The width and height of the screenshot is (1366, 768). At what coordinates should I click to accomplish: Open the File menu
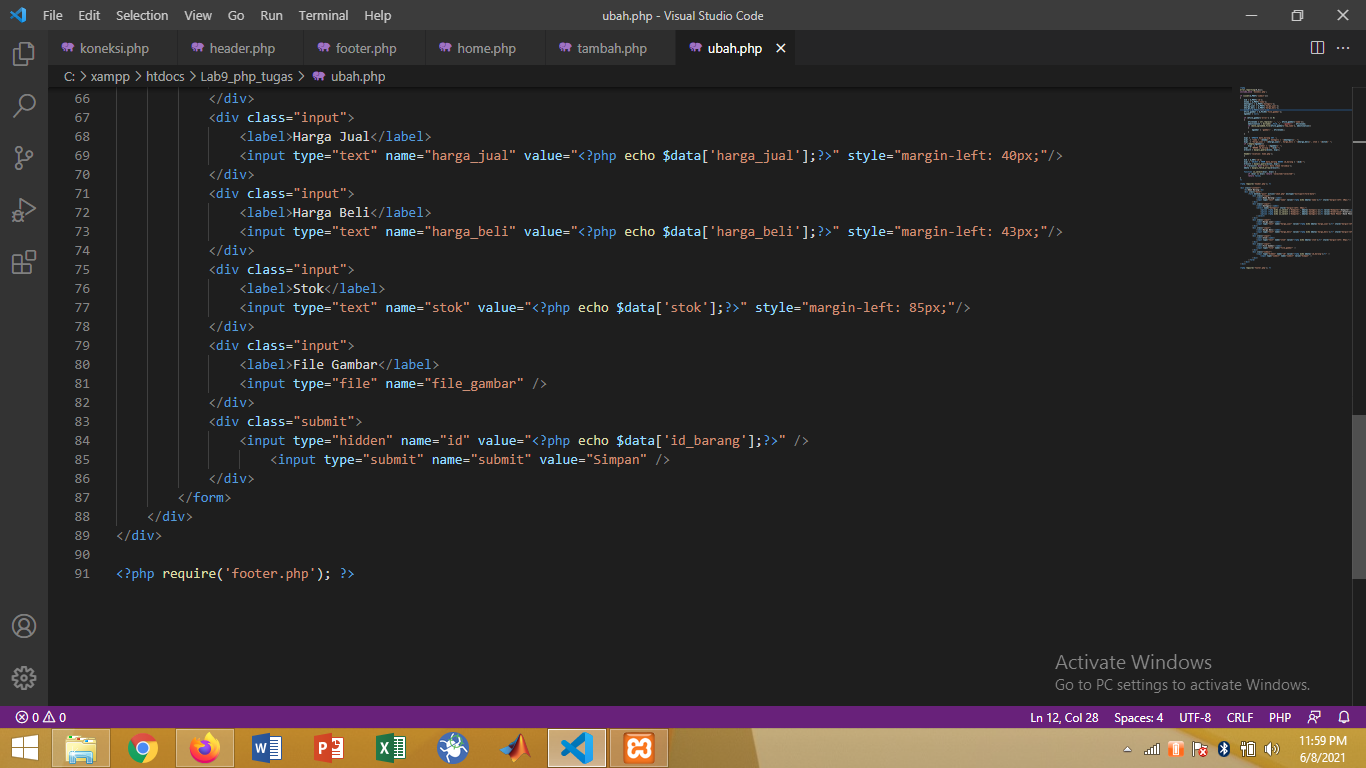(53, 15)
